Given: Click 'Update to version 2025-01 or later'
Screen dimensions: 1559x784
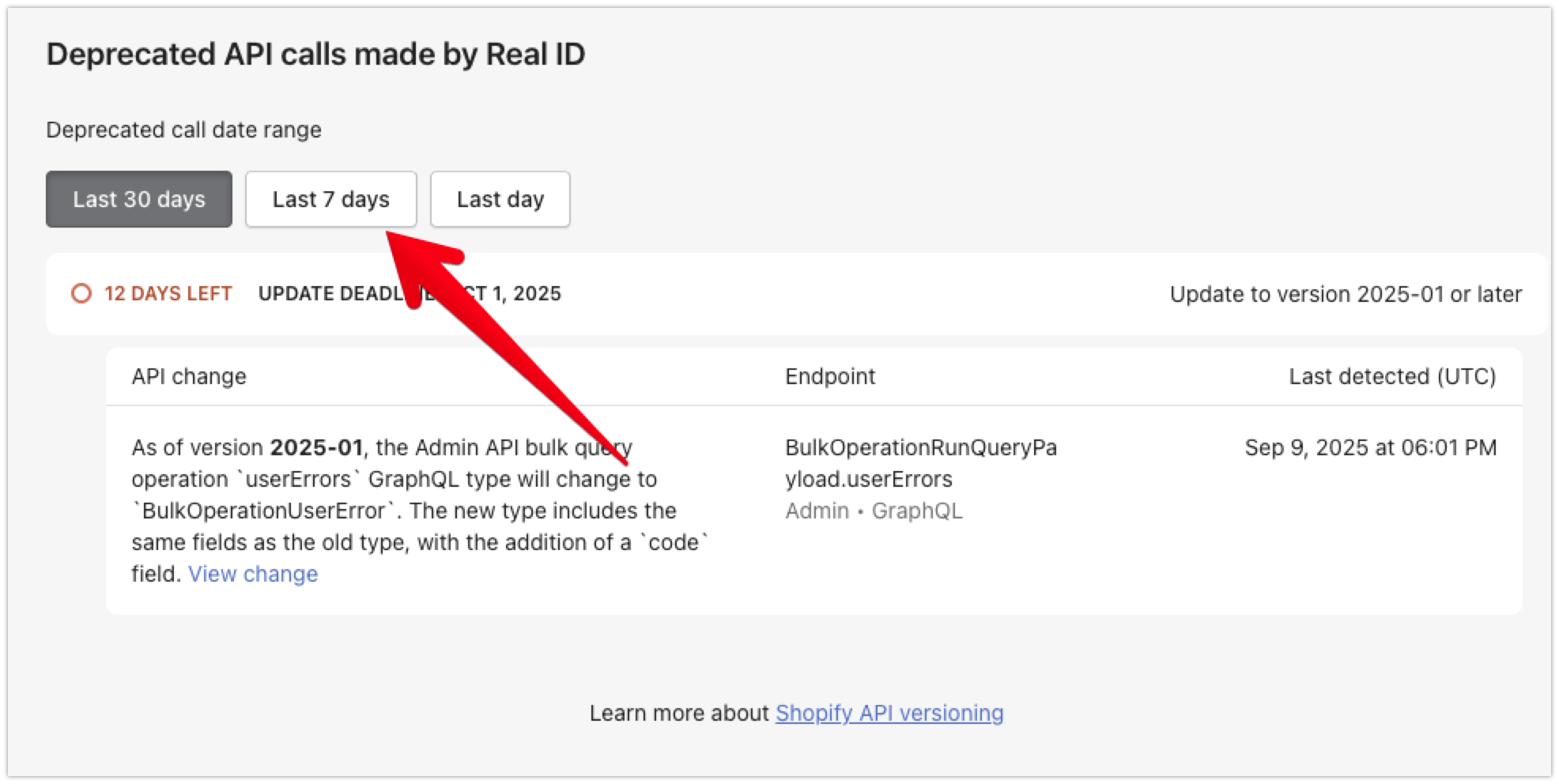Looking at the screenshot, I should pyautogui.click(x=1346, y=294).
